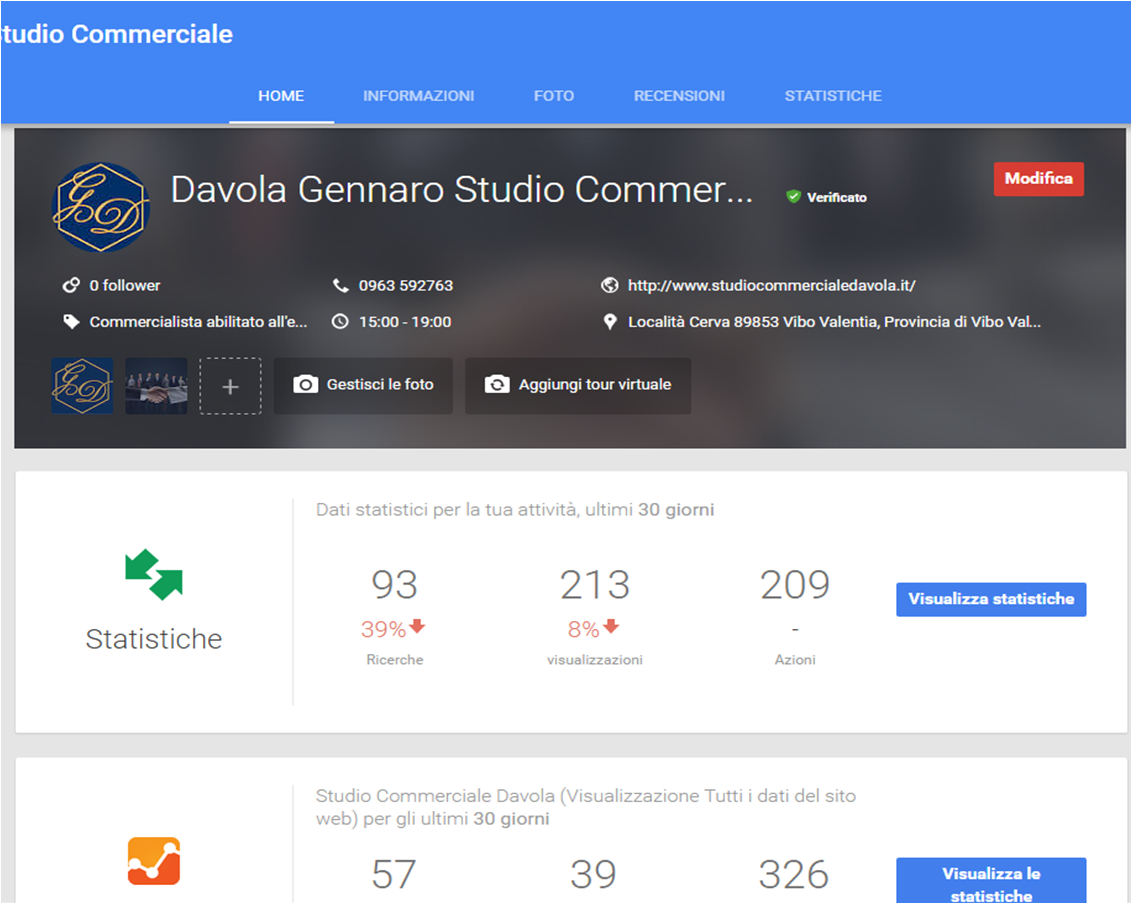The image size is (1132, 904).
Task: Click the green Verificato shield icon
Action: click(x=793, y=196)
